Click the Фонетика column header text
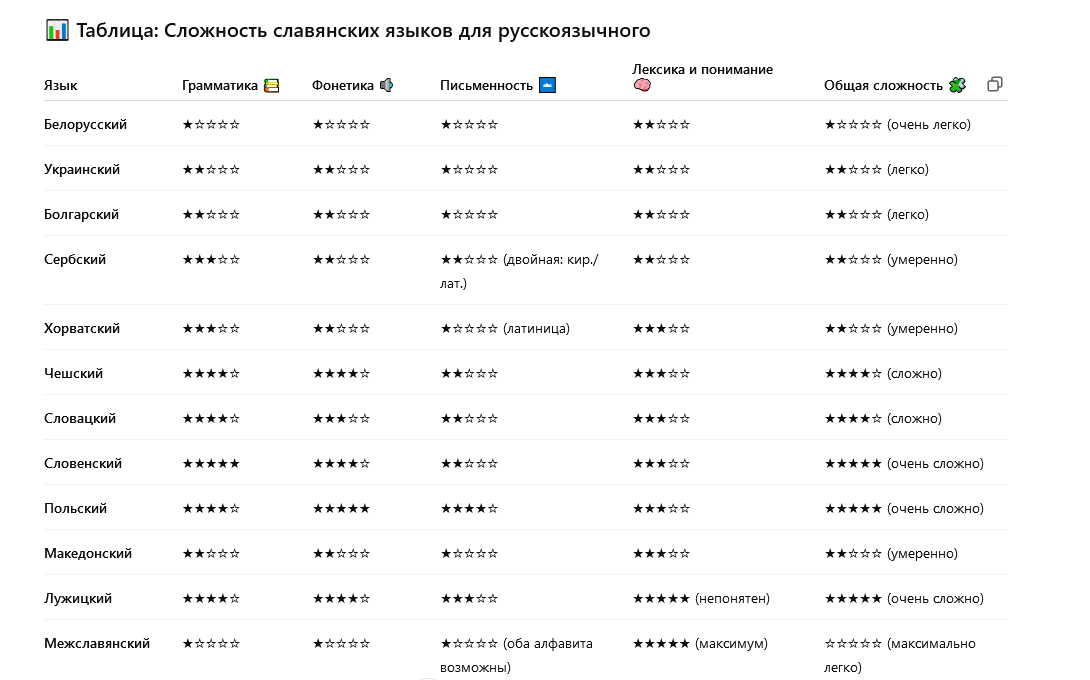 pyautogui.click(x=343, y=86)
